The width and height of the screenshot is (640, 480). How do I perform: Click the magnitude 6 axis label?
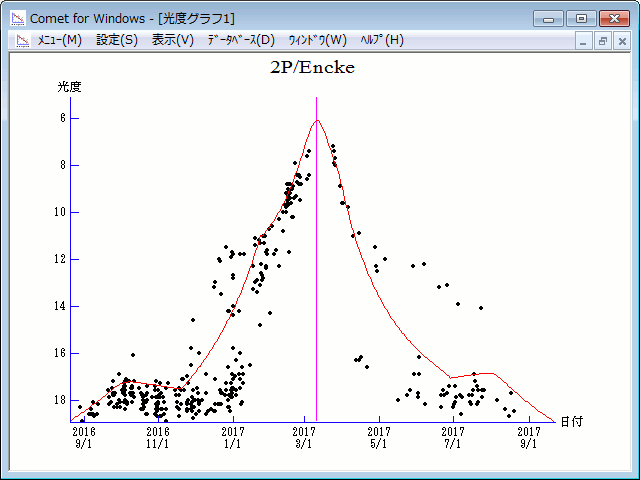tap(63, 118)
